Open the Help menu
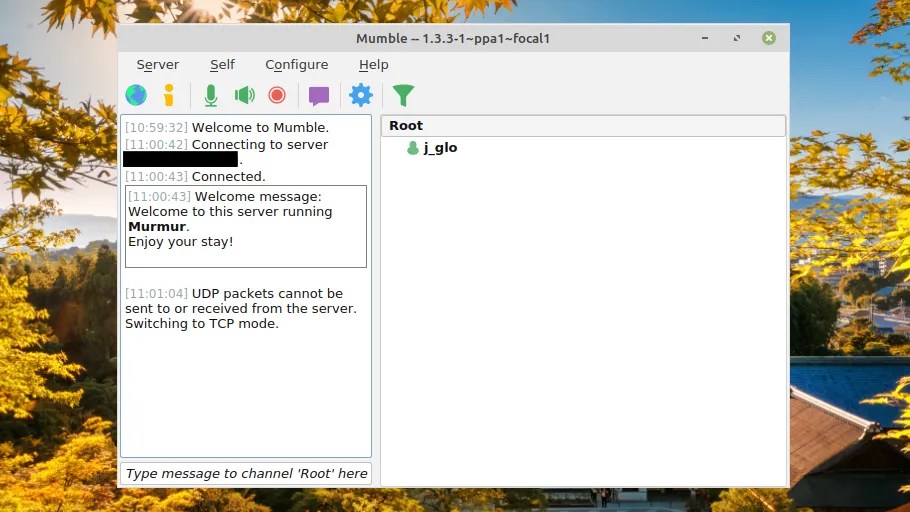The height and width of the screenshot is (512, 910). click(373, 64)
